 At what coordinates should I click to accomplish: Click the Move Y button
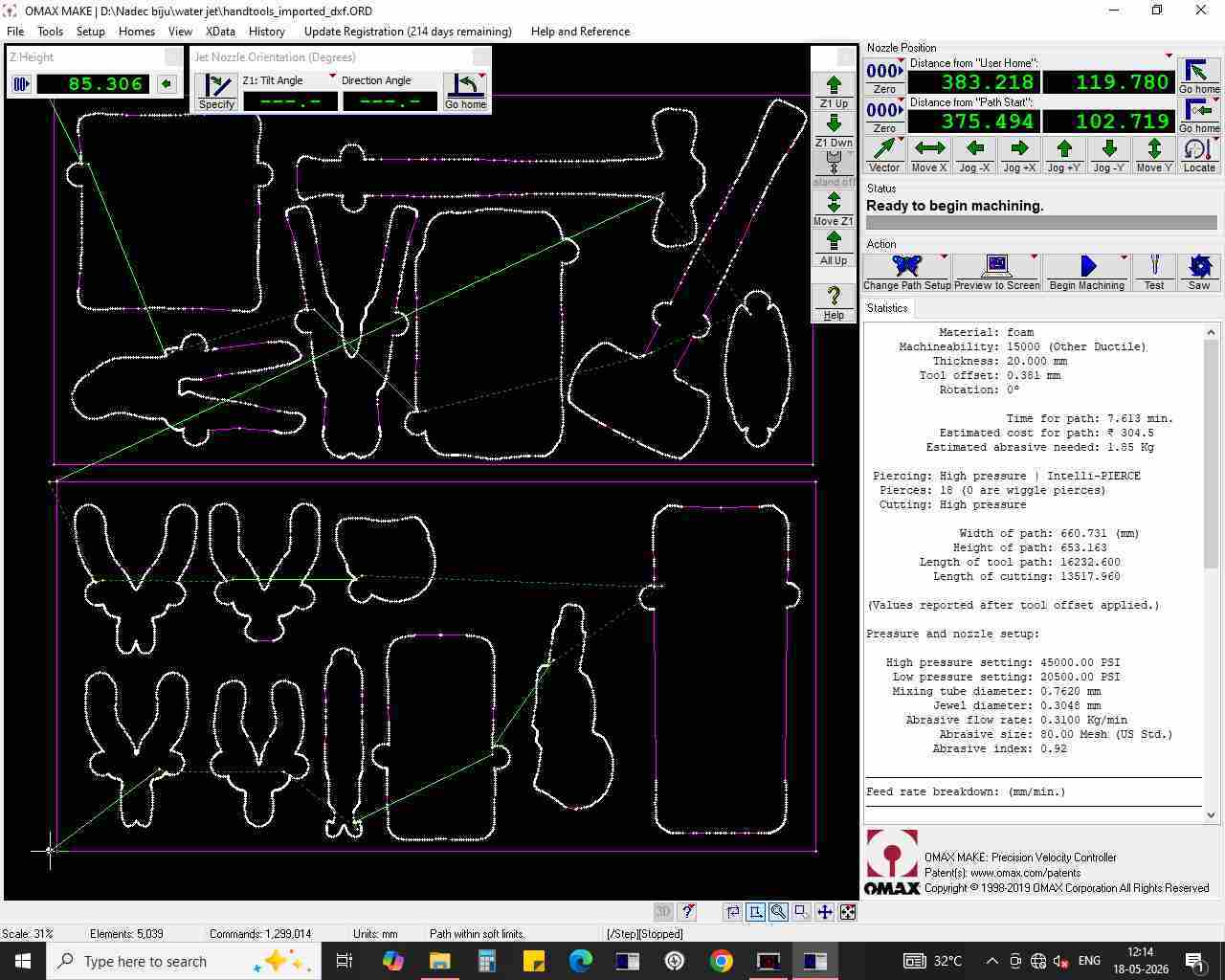1154,155
